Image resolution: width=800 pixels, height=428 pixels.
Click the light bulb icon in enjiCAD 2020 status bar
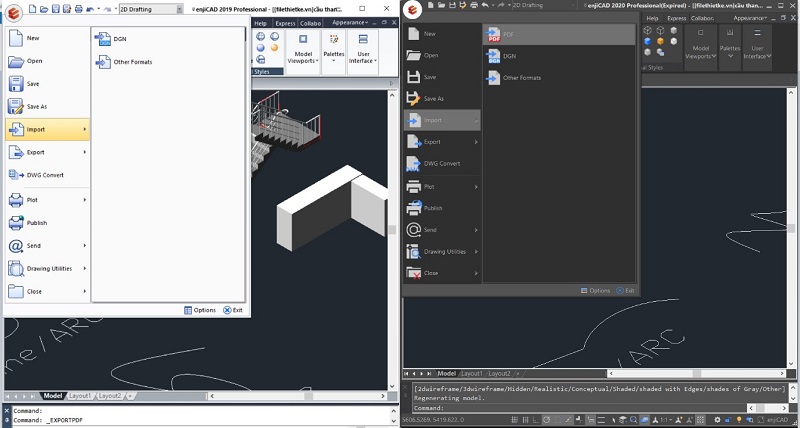pos(739,420)
